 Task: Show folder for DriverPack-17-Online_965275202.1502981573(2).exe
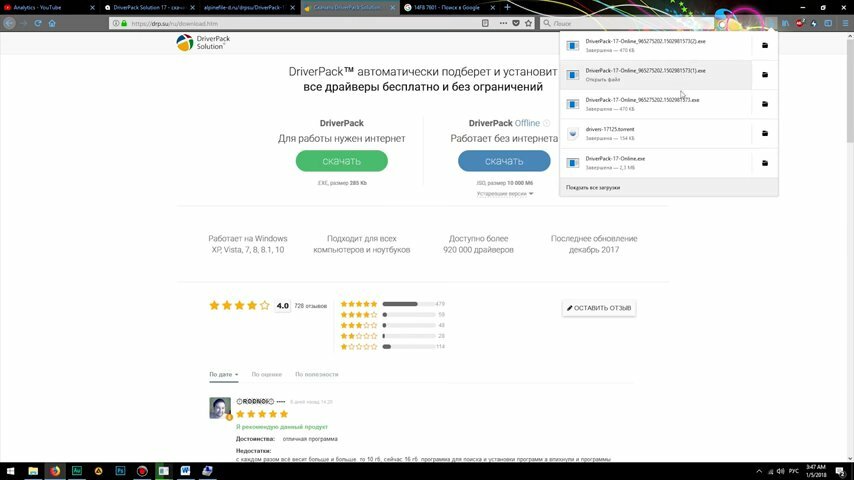(x=765, y=45)
